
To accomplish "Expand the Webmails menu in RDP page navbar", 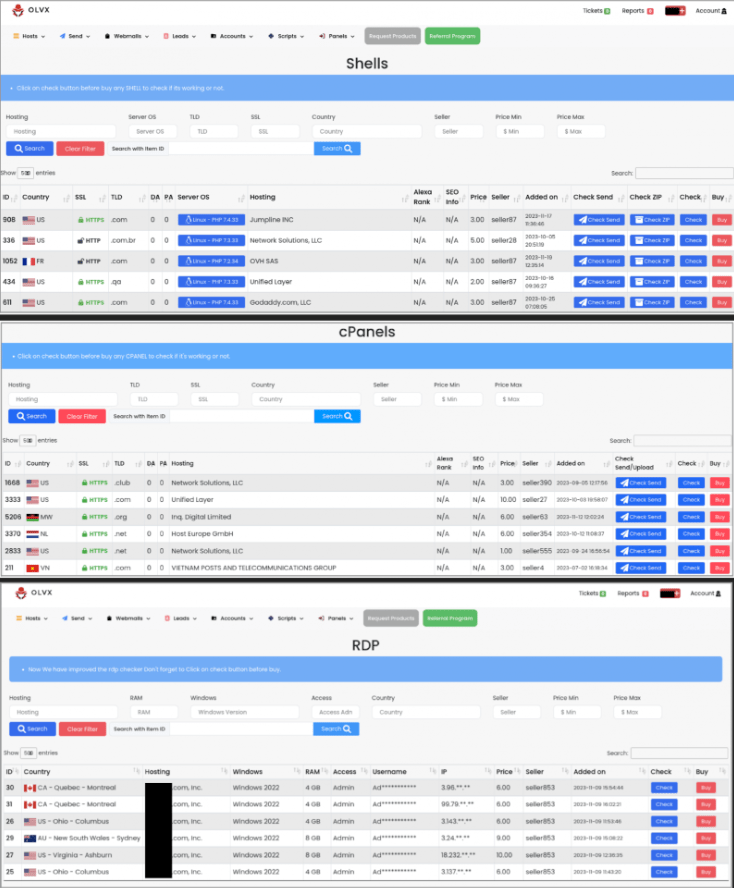I will pos(129,618).
